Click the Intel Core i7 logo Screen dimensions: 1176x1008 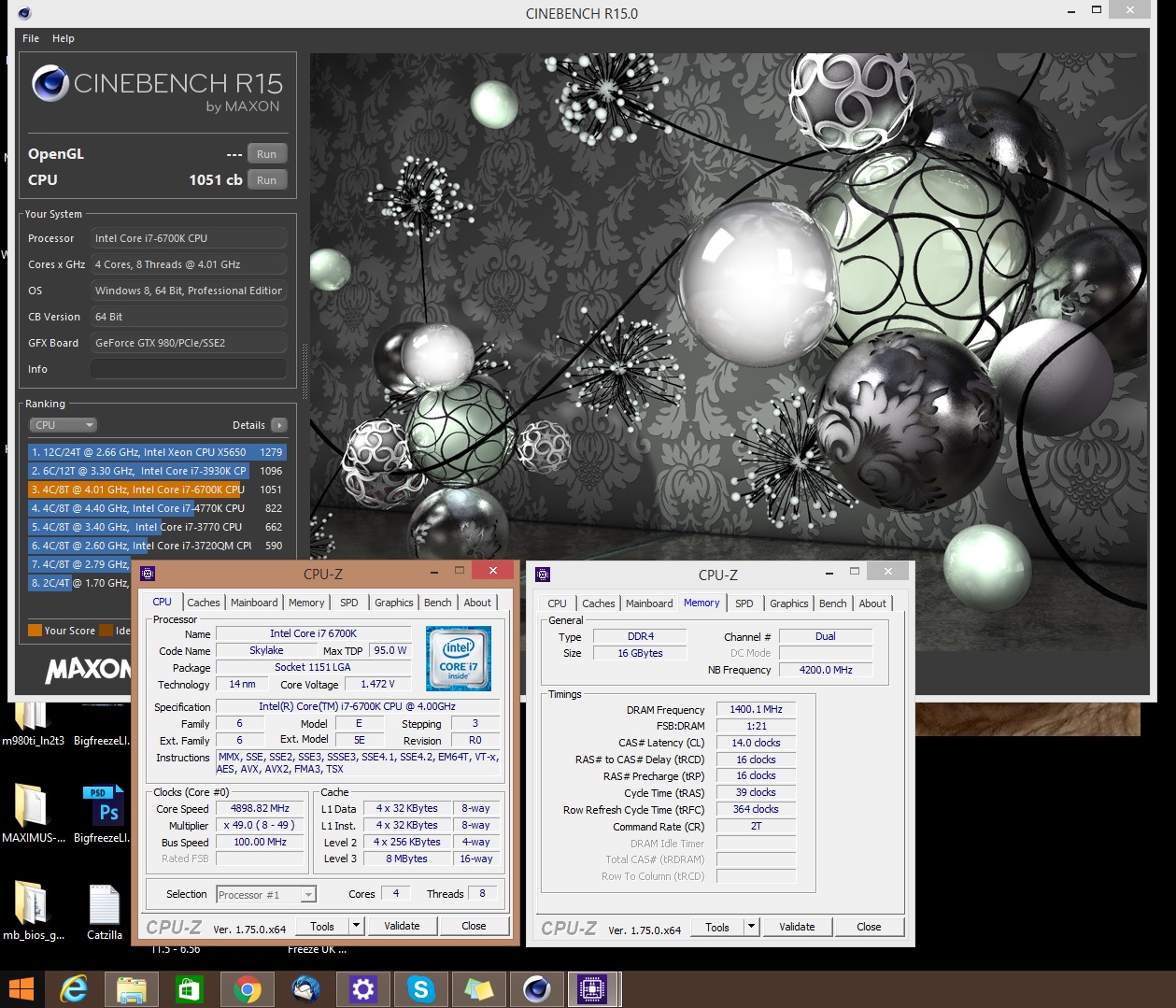pos(459,659)
